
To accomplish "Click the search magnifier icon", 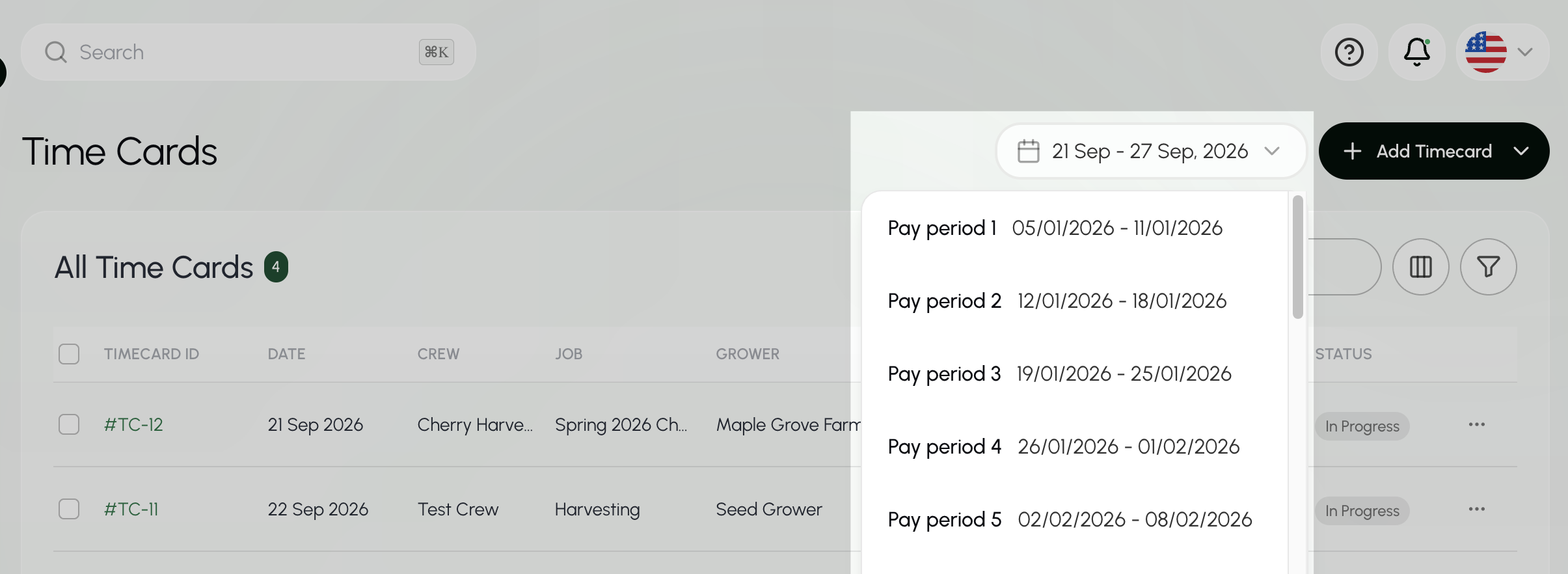I will tap(56, 52).
